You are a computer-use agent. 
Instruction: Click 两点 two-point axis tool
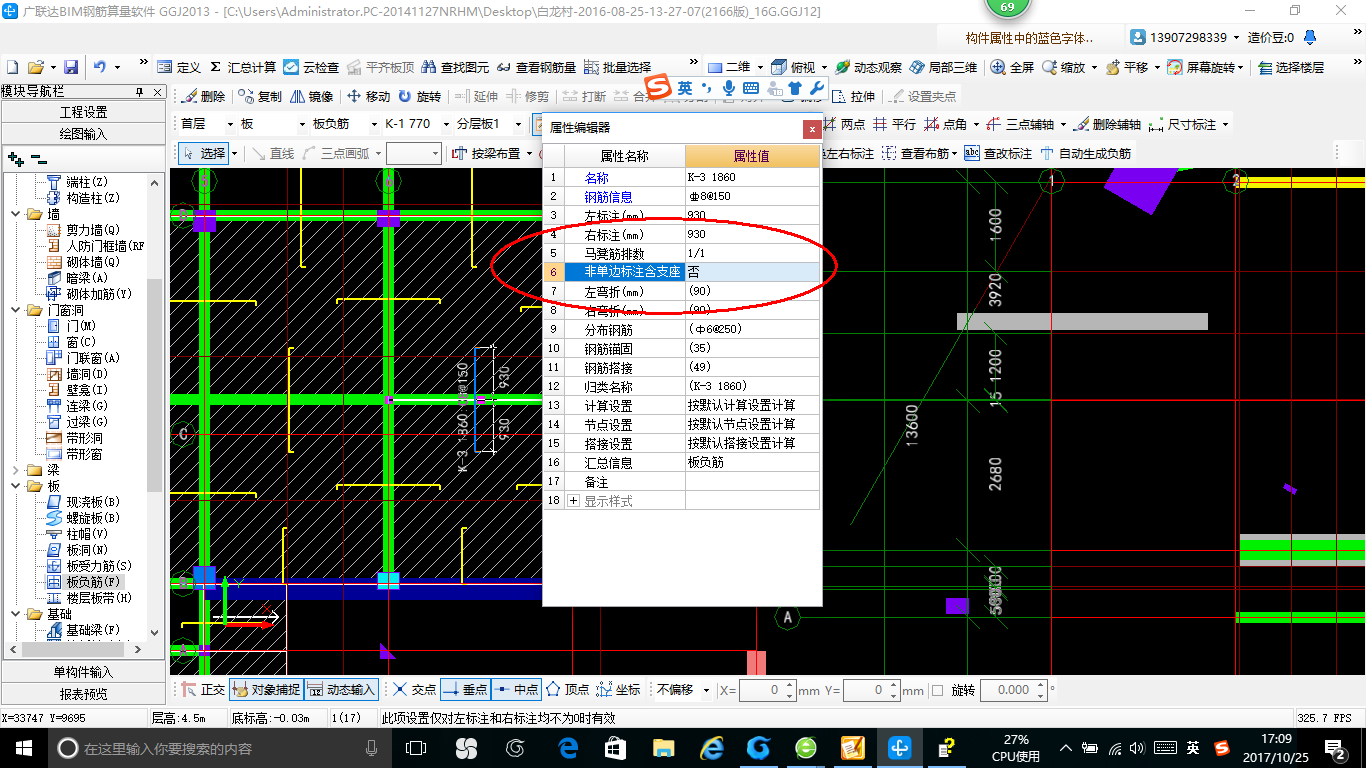point(844,125)
